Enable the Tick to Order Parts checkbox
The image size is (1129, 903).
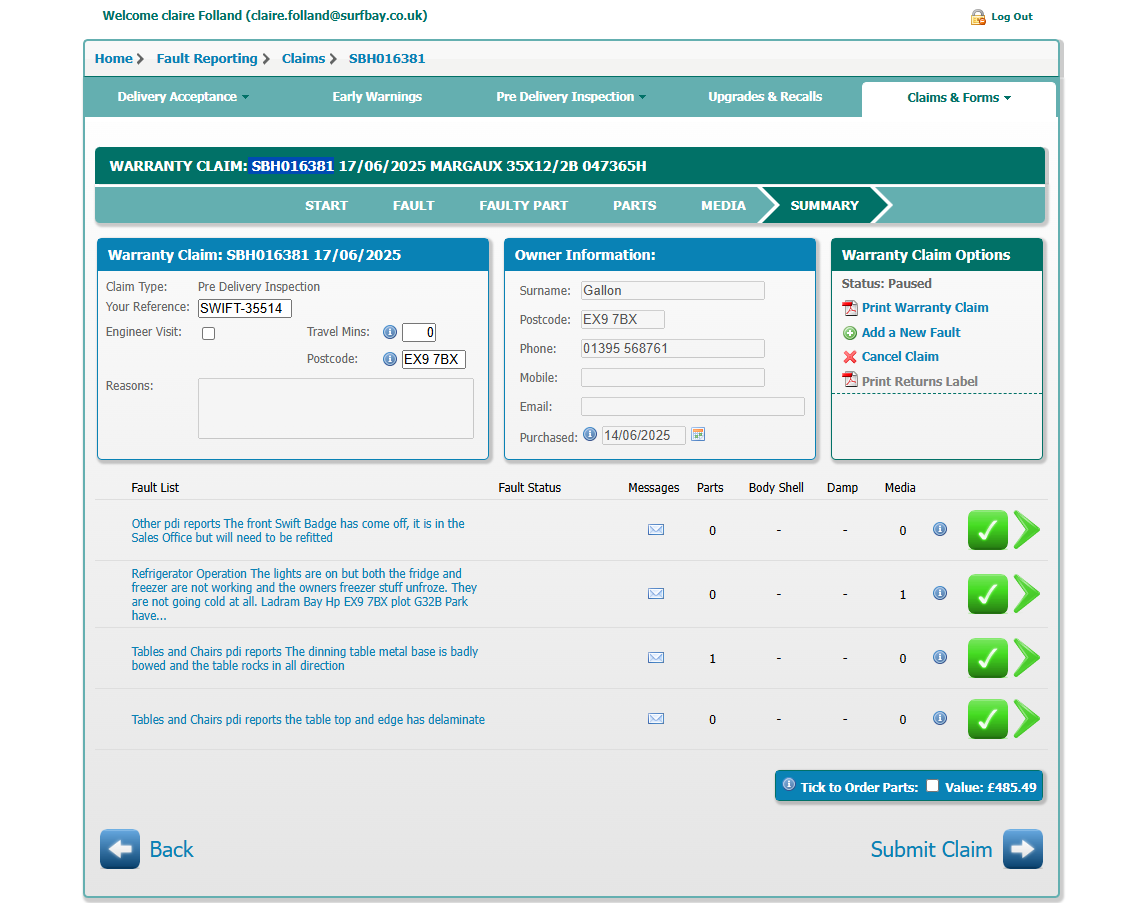click(x=932, y=786)
